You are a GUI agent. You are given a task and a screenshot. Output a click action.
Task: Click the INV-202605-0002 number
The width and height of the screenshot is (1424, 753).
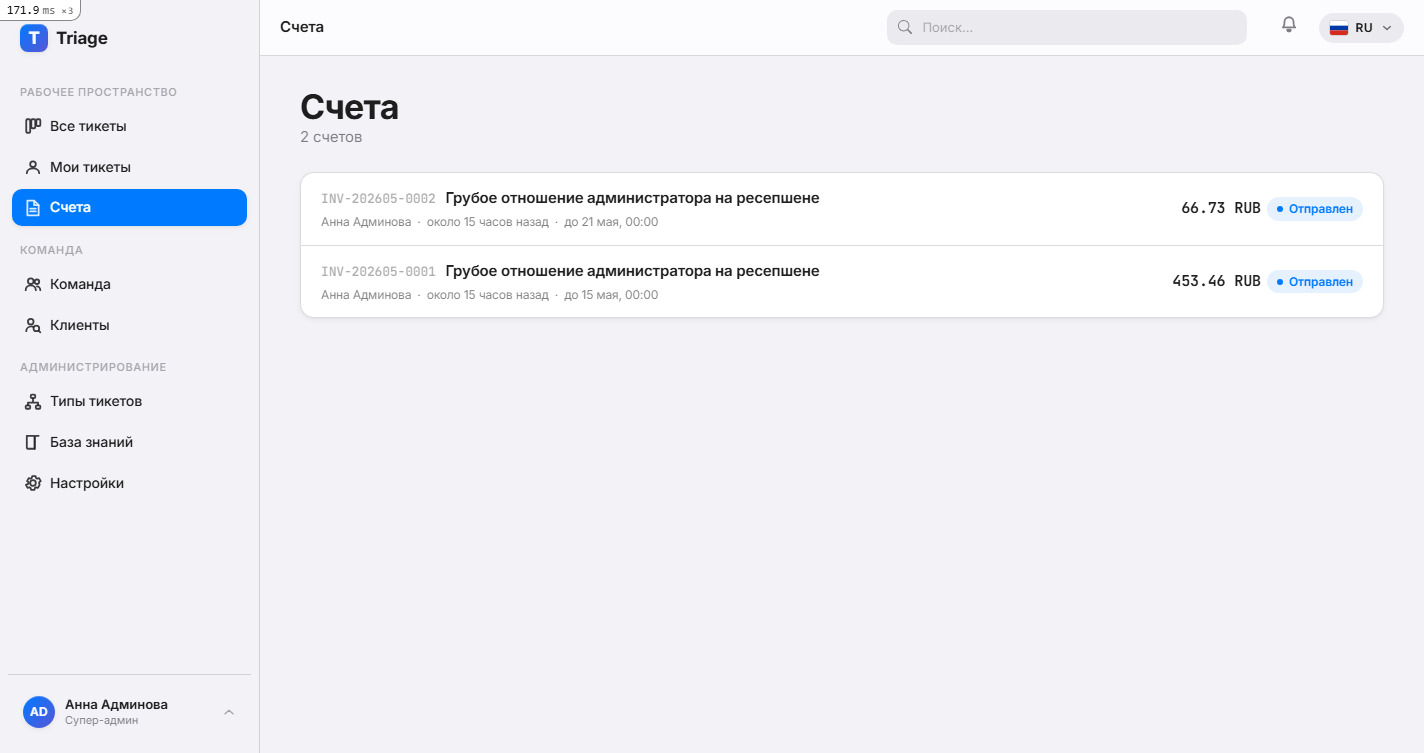pos(378,199)
